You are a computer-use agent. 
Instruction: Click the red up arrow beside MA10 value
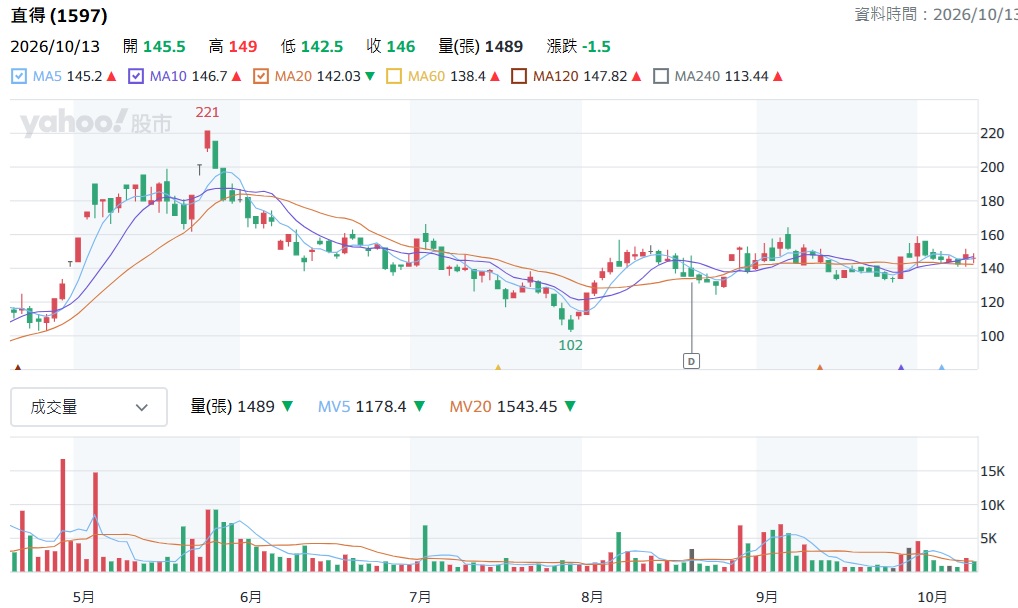[x=236, y=77]
